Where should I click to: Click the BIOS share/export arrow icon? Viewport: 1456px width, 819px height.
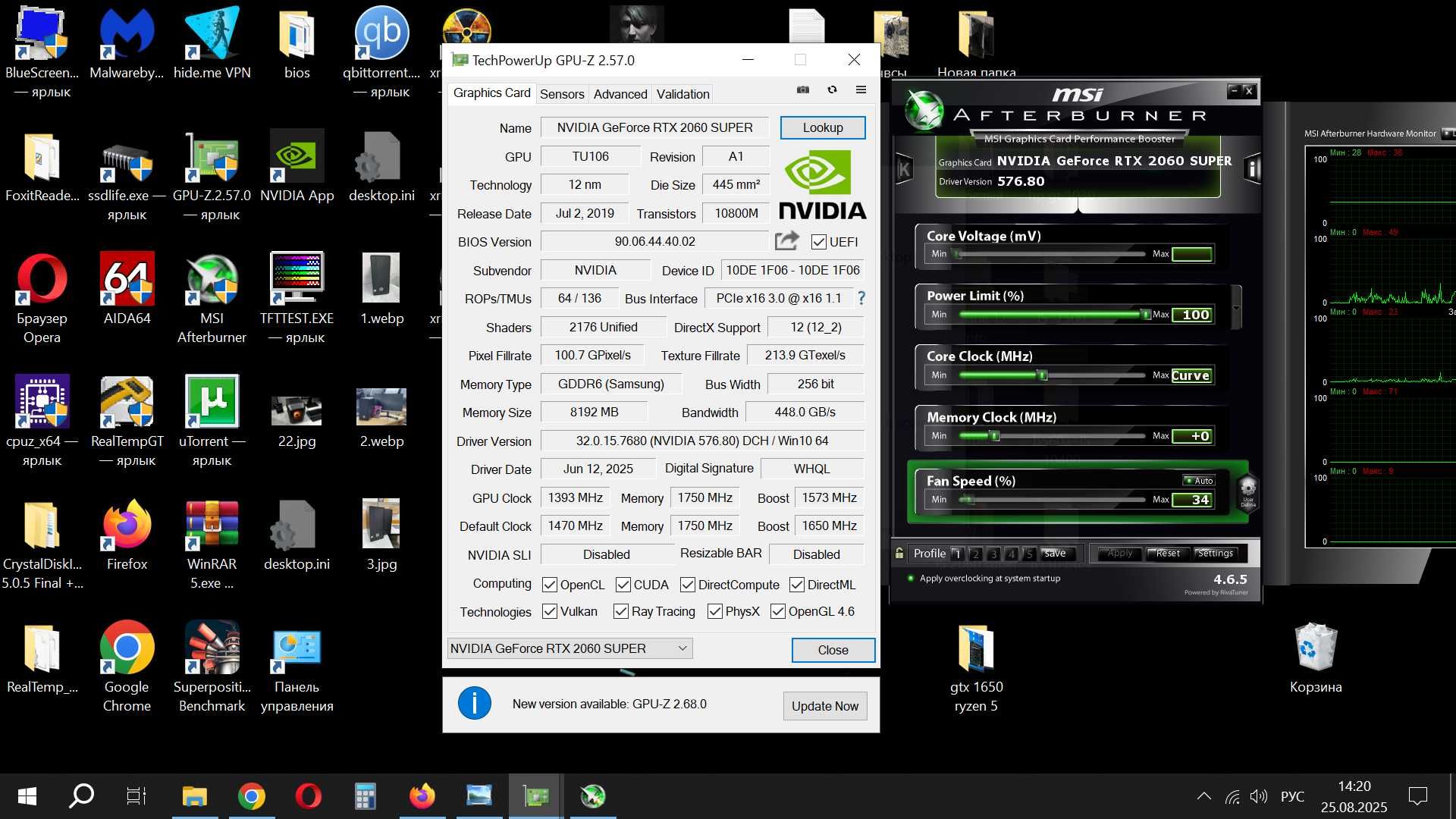coord(787,241)
